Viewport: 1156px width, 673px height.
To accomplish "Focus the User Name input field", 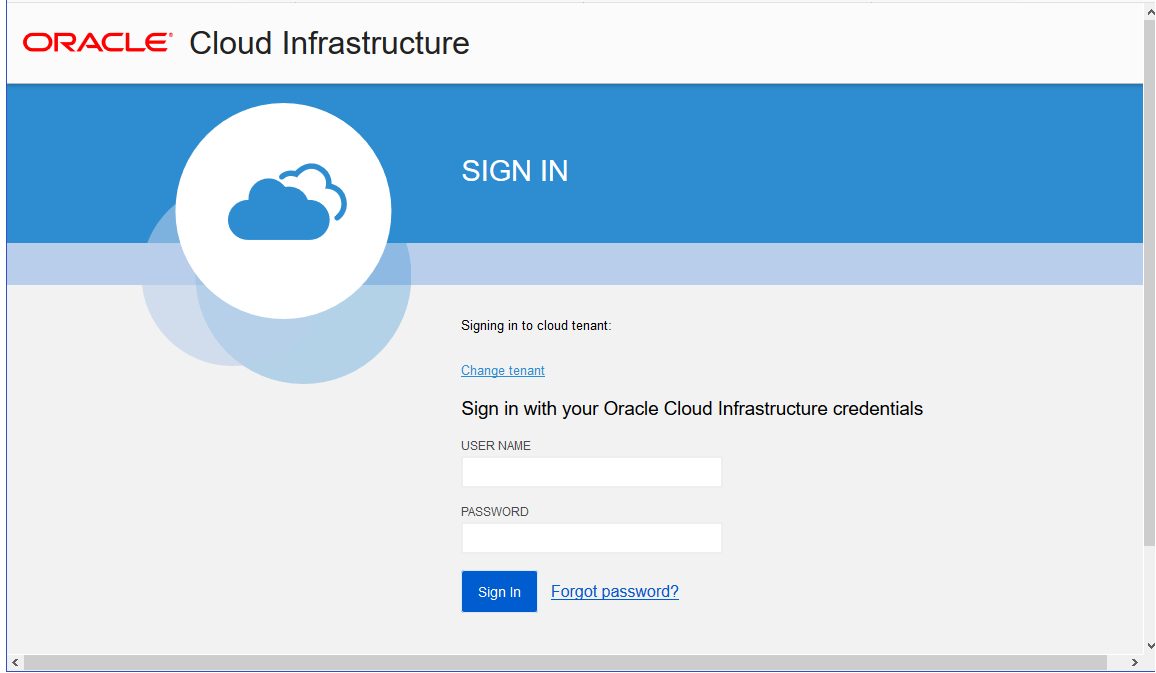I will click(591, 472).
